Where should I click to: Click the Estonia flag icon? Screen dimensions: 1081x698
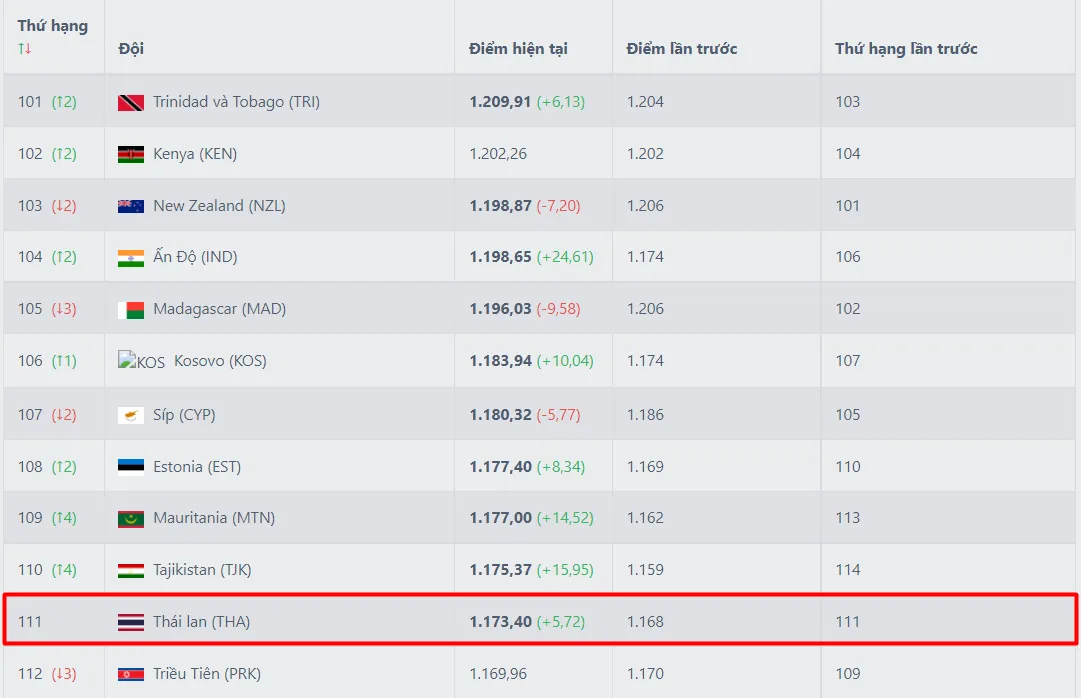[x=130, y=467]
